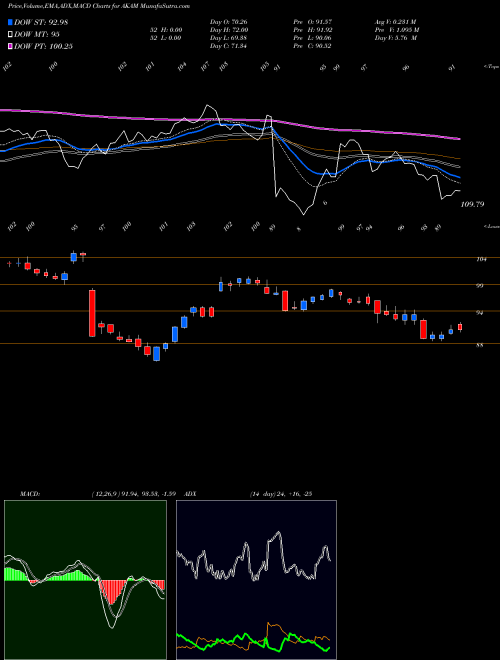Select the 'DOW ST: 92.98' legend text

click(x=41, y=22)
